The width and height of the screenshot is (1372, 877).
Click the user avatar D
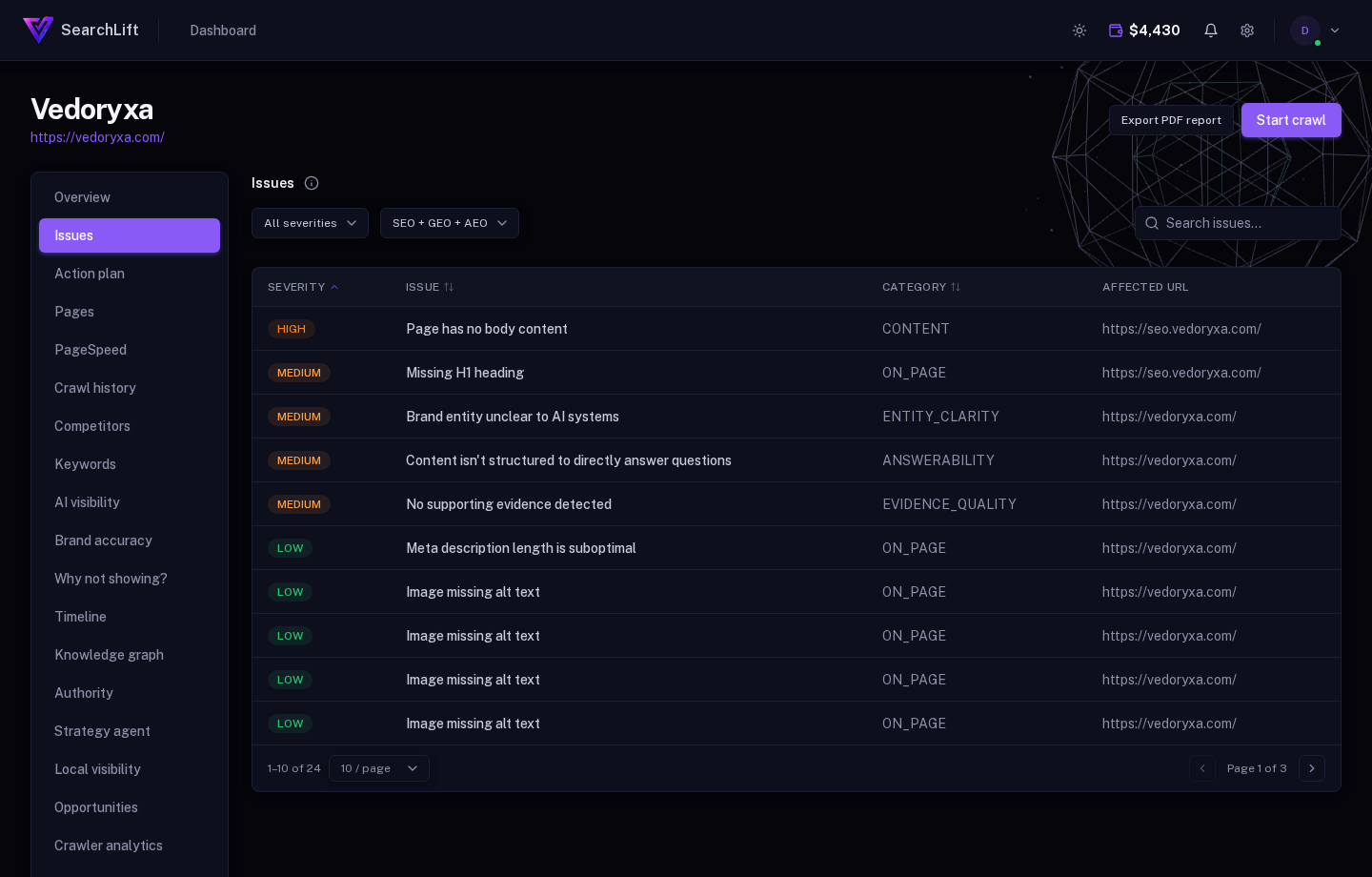click(x=1305, y=31)
